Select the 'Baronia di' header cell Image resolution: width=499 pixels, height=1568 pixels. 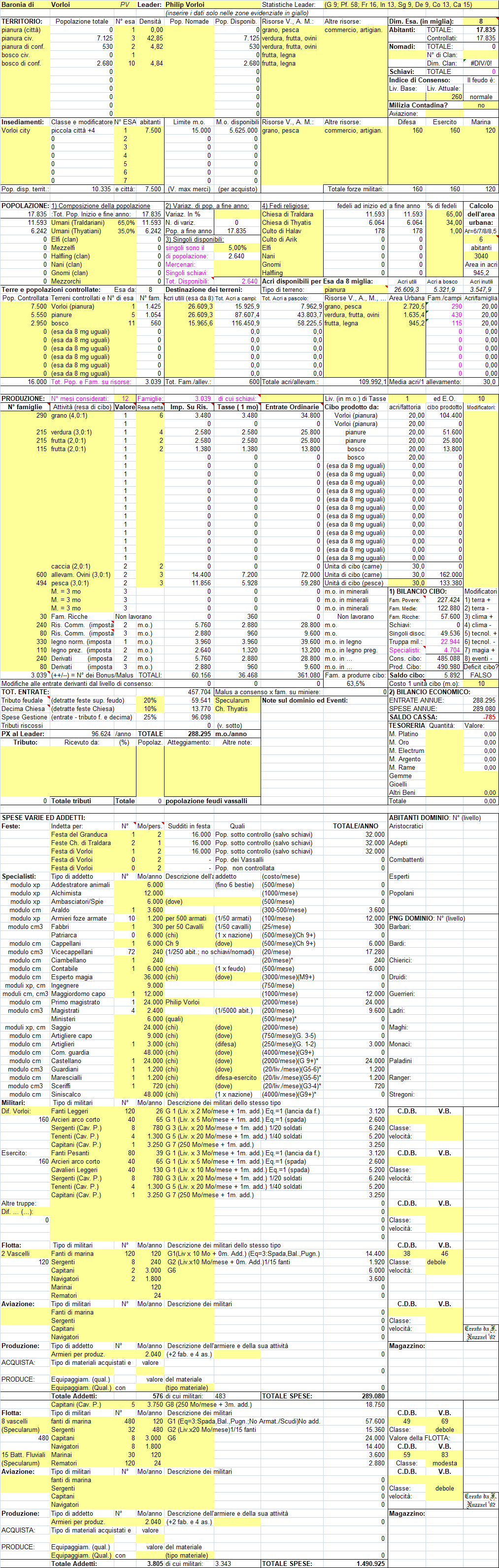pyautogui.click(x=16, y=4)
